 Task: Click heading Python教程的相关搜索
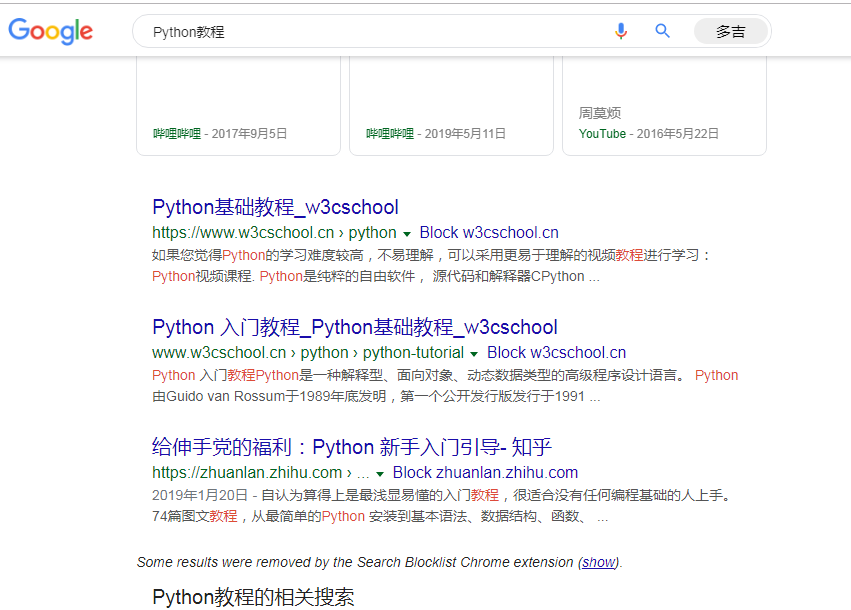[x=253, y=597]
